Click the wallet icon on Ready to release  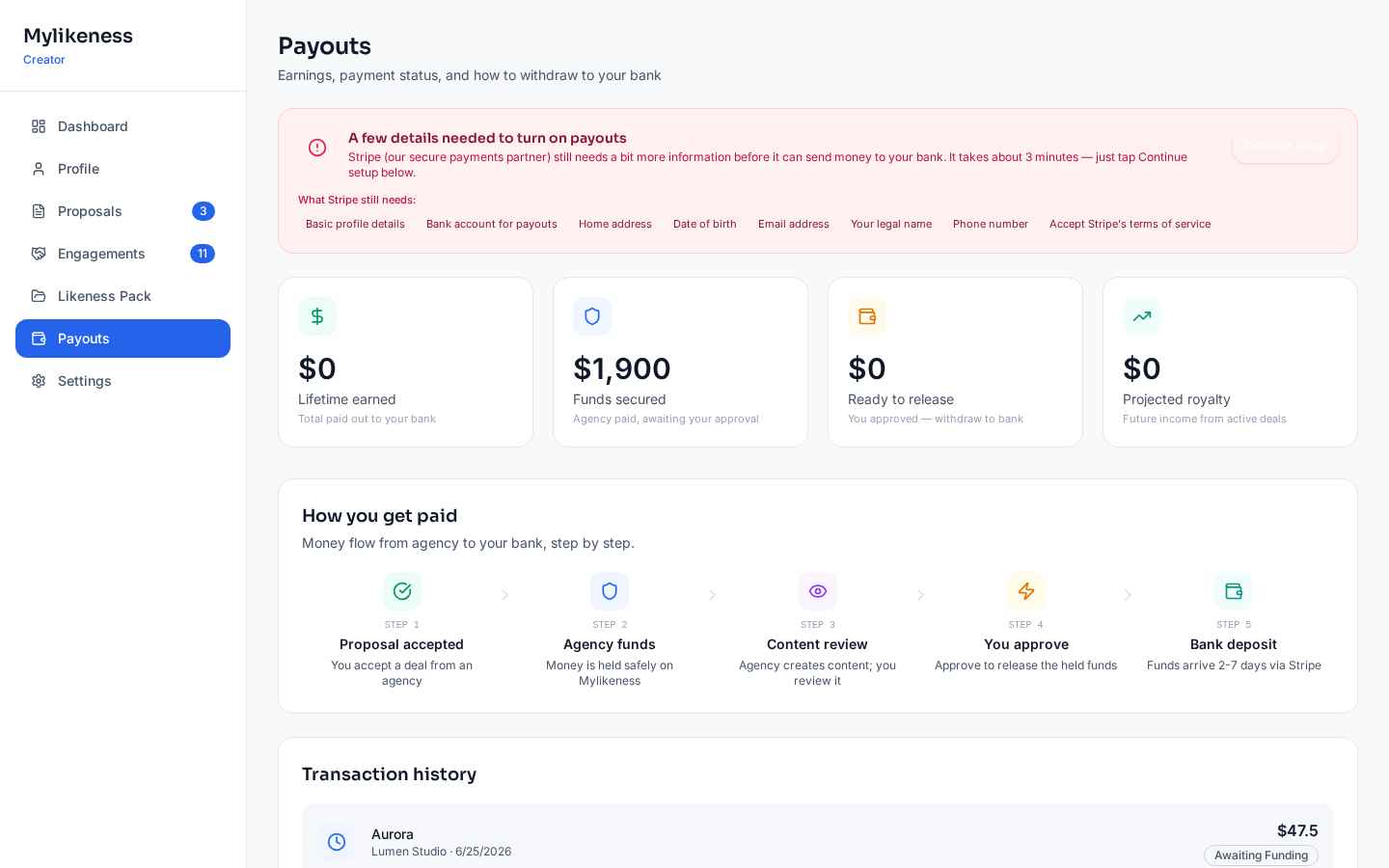point(867,316)
